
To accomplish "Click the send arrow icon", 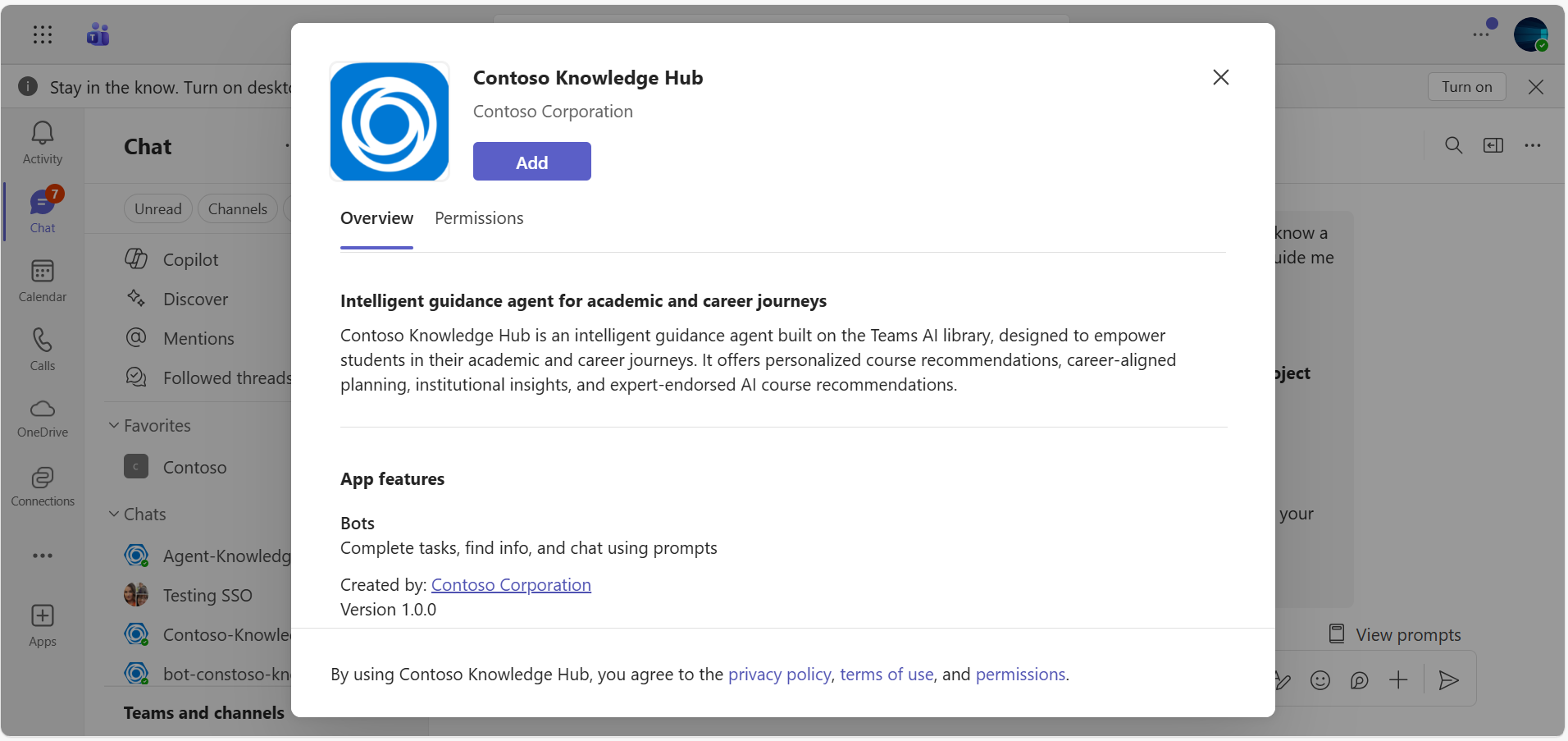I will [1449, 680].
